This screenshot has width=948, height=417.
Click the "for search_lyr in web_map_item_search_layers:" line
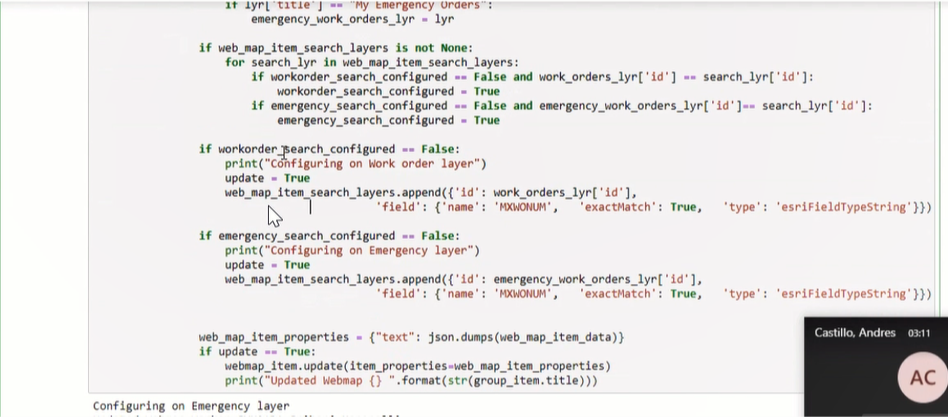pyautogui.click(x=372, y=62)
